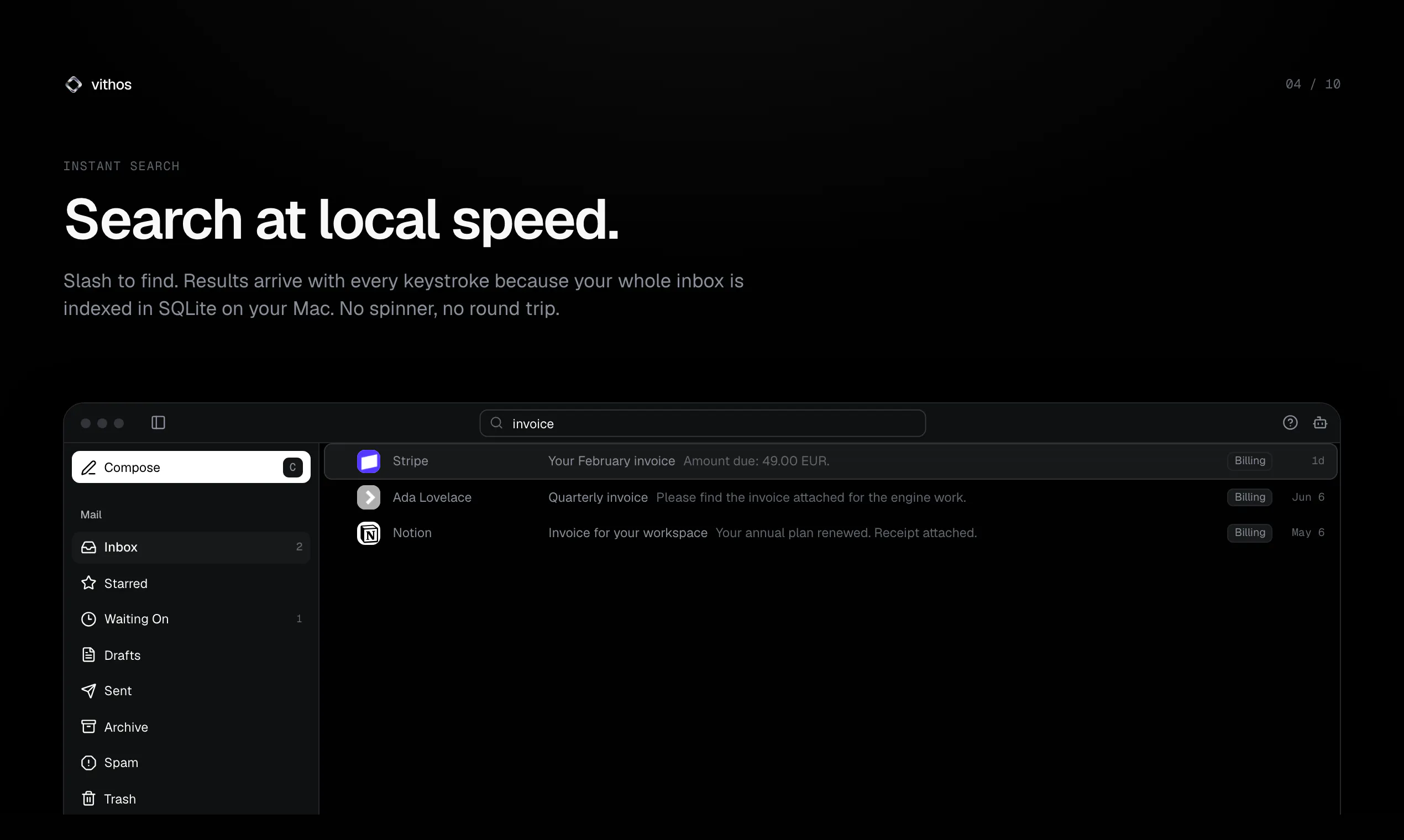Screen dimensions: 1404x840
Task: Open the Drafts folder
Action: (191, 655)
